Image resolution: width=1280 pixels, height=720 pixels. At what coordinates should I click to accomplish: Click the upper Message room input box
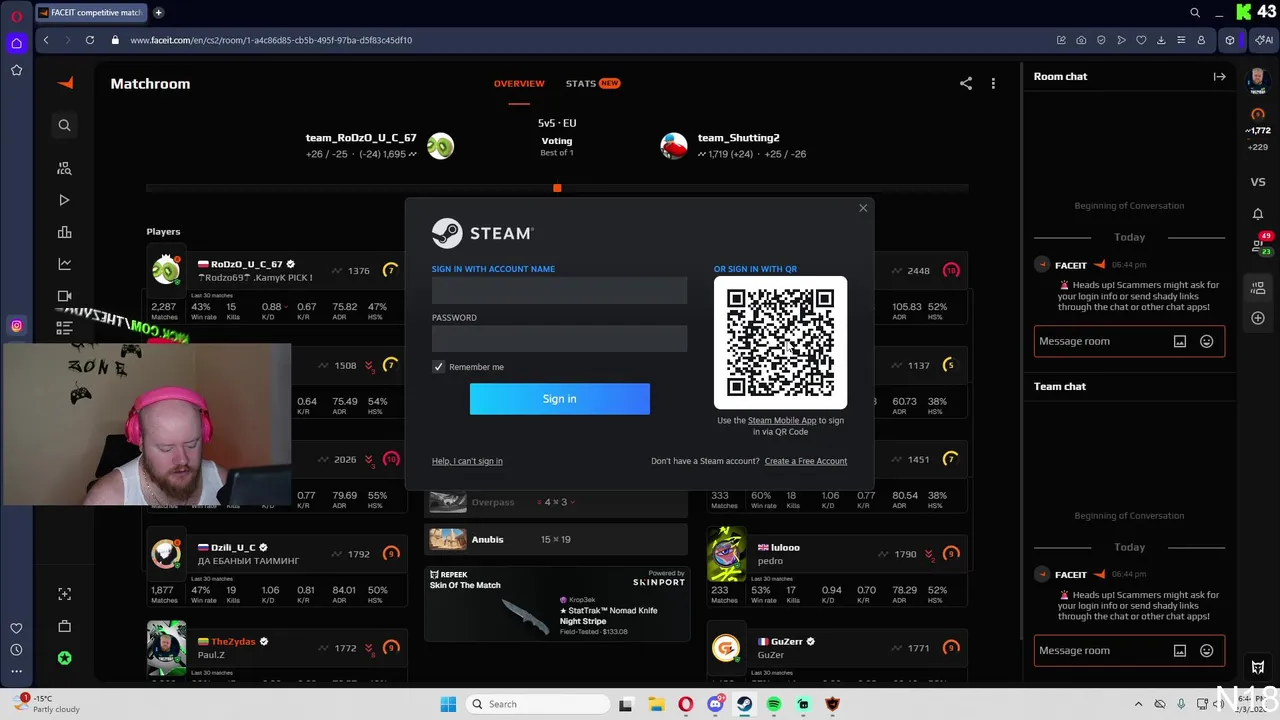point(1129,341)
